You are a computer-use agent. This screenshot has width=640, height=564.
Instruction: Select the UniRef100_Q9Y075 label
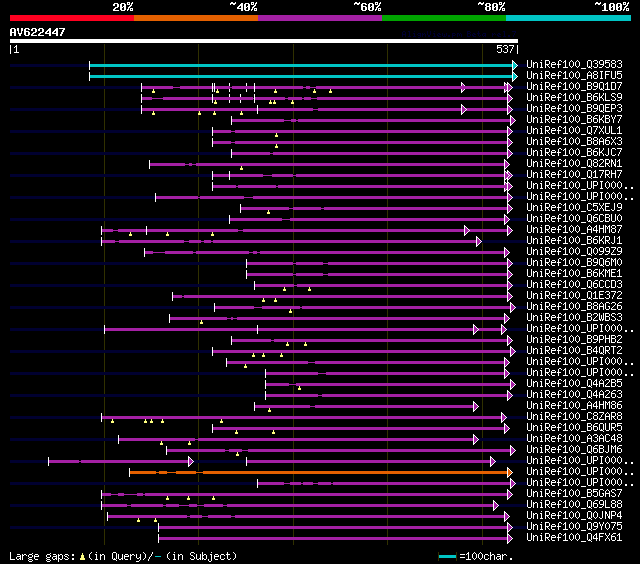(x=574, y=527)
